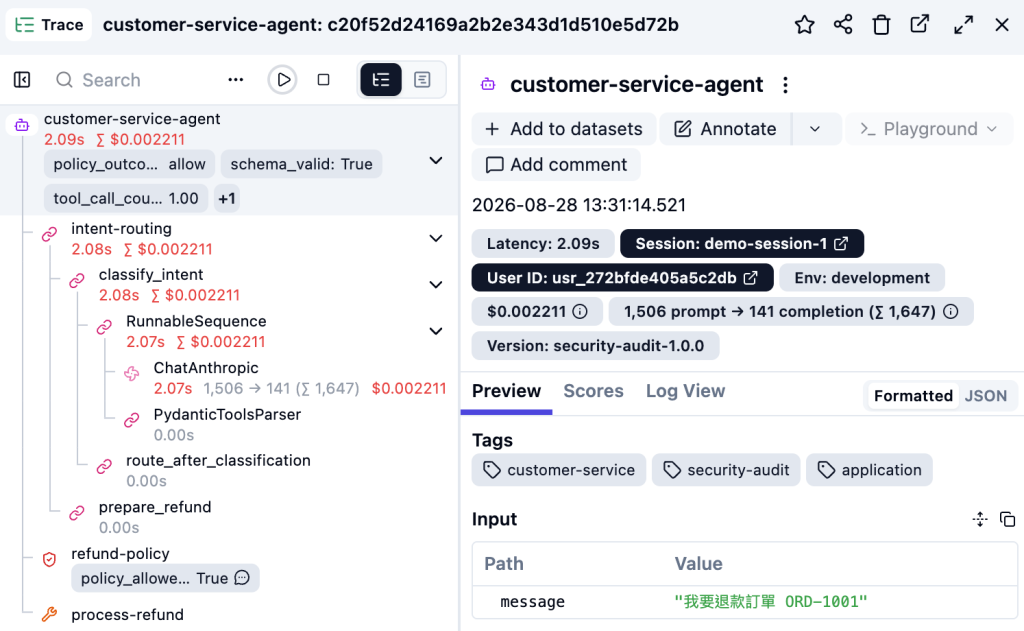Screen dimensions: 1024x631
Task: Click the share trace icon
Action: [x=843, y=25]
